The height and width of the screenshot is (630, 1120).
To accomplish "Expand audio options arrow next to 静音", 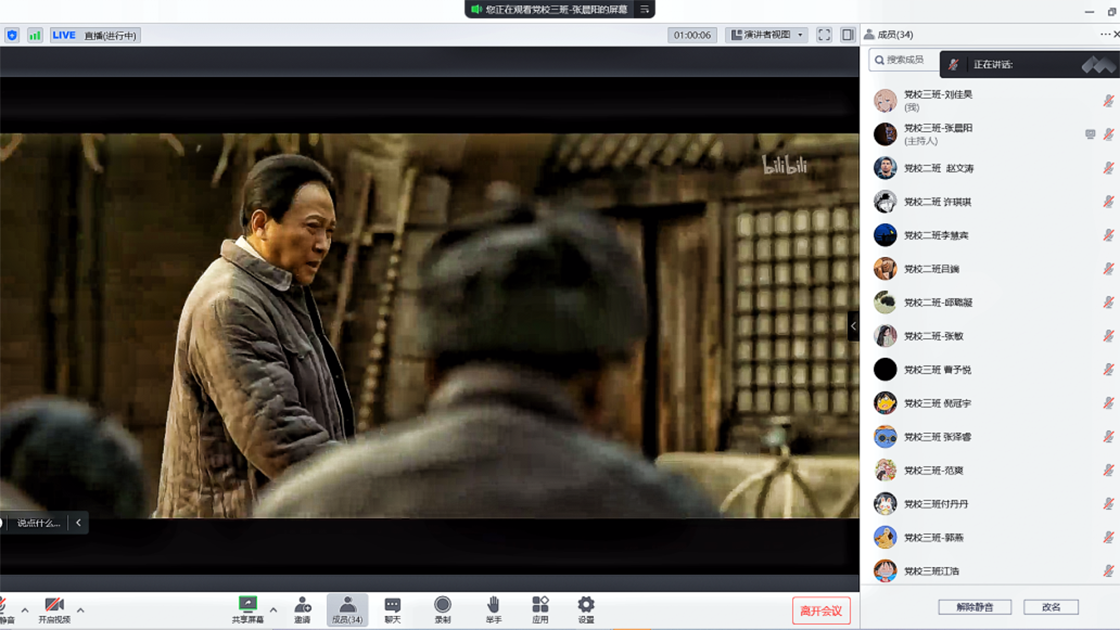I will point(25,610).
